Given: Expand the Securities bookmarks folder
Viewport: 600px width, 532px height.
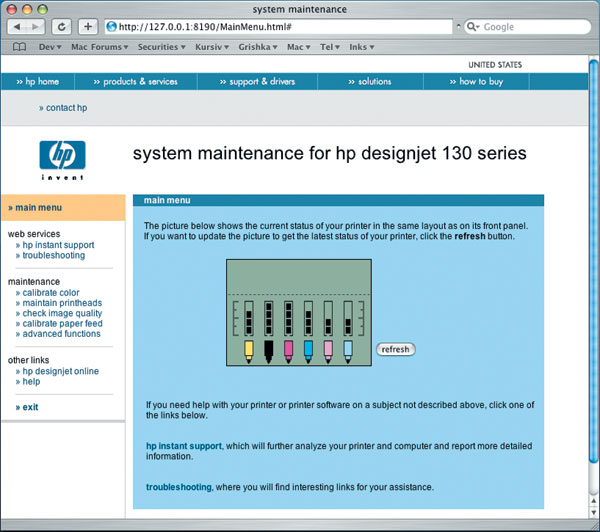Looking at the screenshot, I should [x=161, y=47].
